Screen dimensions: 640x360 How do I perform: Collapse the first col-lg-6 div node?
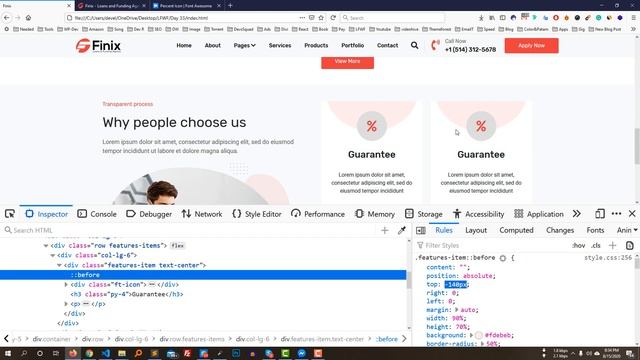(x=53, y=256)
